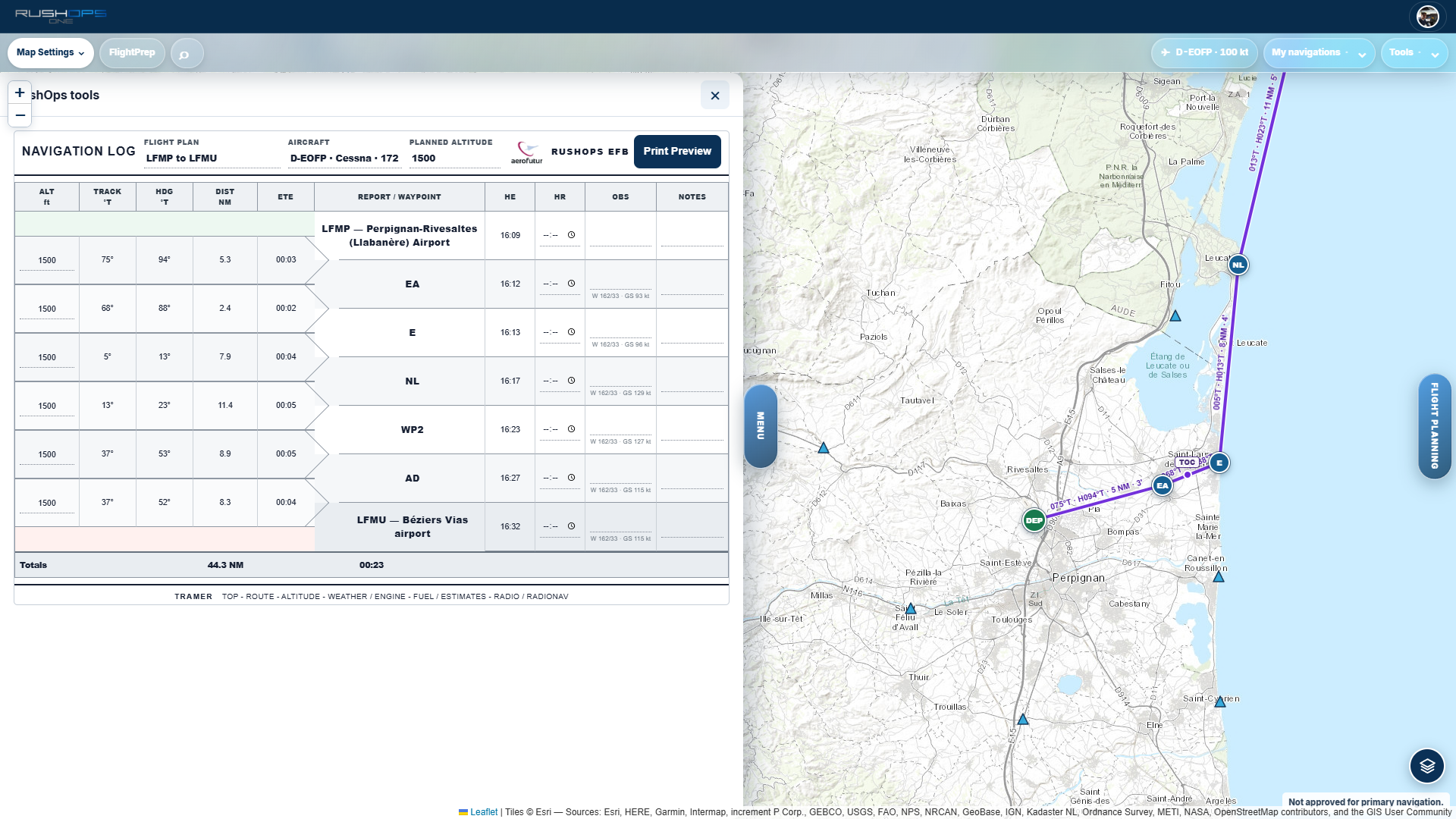Viewport: 1456px width, 819px height.
Task: Set real time clock for AD row
Action: (x=571, y=478)
